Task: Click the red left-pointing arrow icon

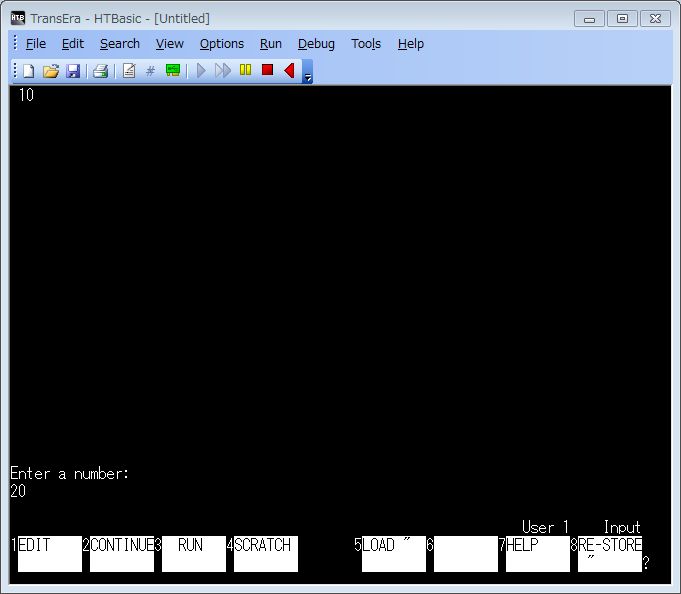Action: coord(289,70)
